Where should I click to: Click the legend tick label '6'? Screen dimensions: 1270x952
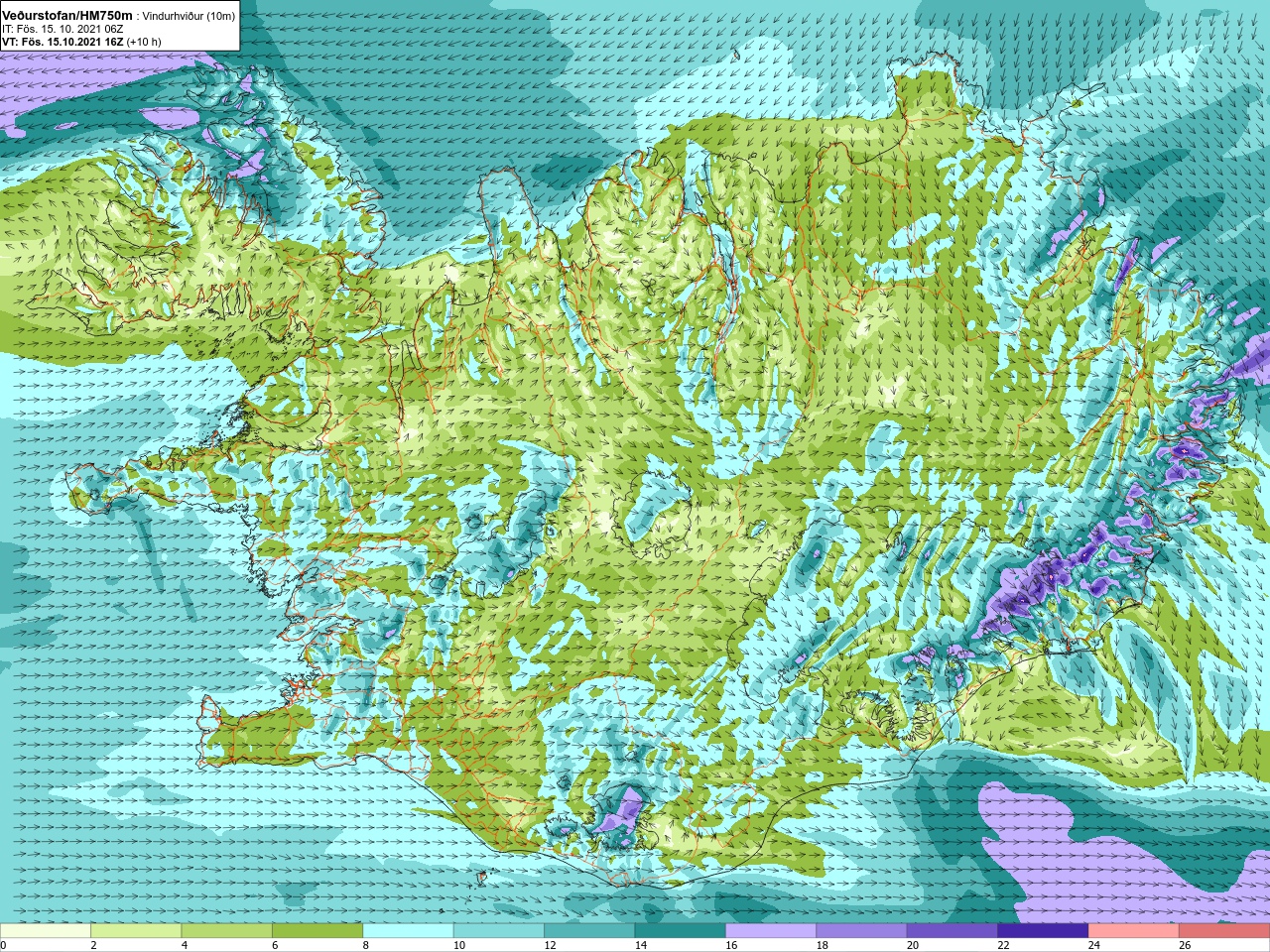(x=275, y=945)
